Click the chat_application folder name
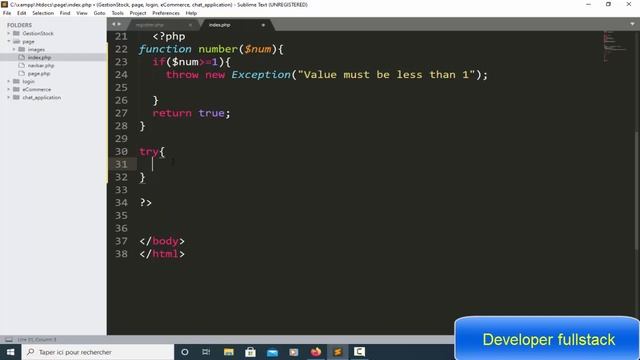 42,98
